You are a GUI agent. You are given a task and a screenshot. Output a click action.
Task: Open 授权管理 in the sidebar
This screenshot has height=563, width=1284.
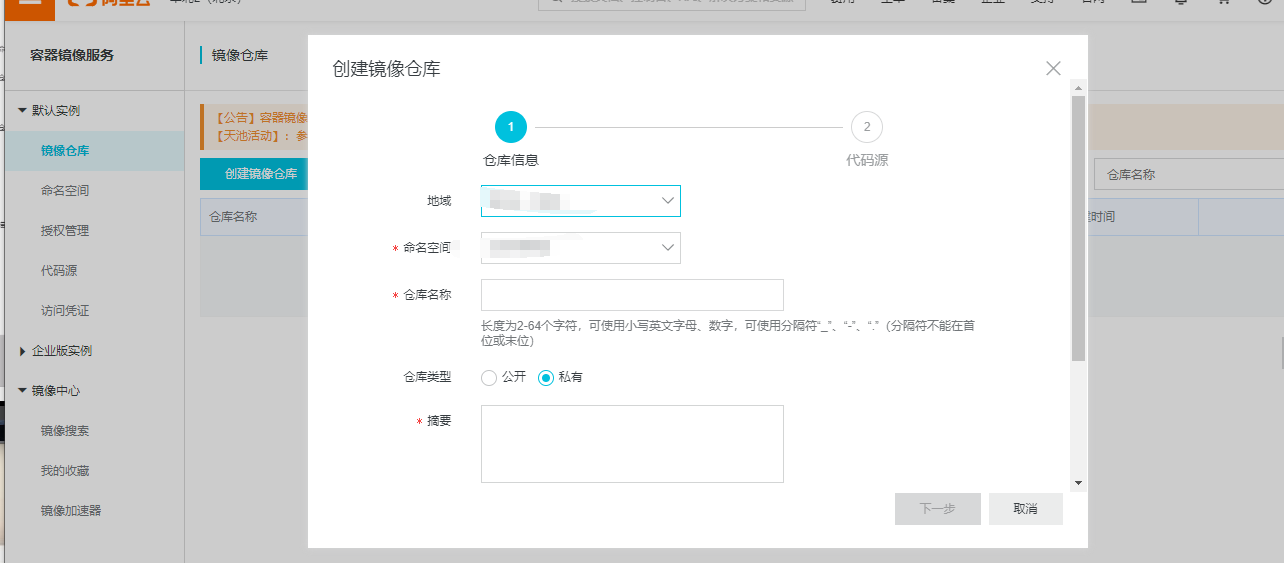pos(65,231)
